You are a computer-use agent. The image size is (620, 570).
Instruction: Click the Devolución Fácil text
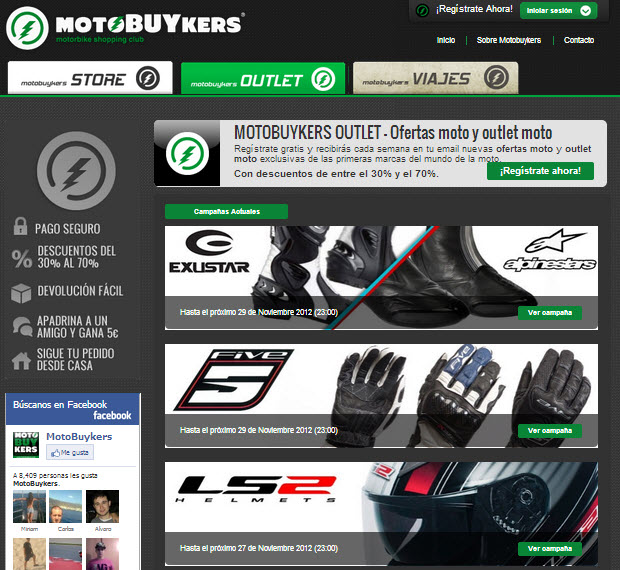point(80,291)
